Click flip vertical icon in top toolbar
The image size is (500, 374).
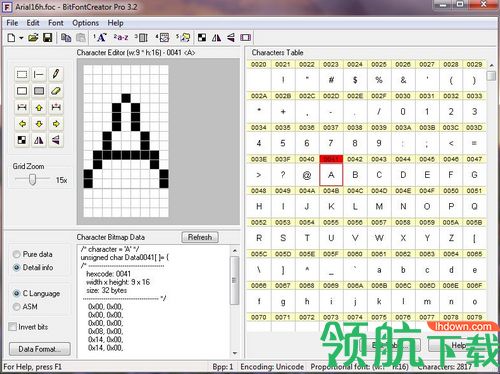(x=231, y=38)
